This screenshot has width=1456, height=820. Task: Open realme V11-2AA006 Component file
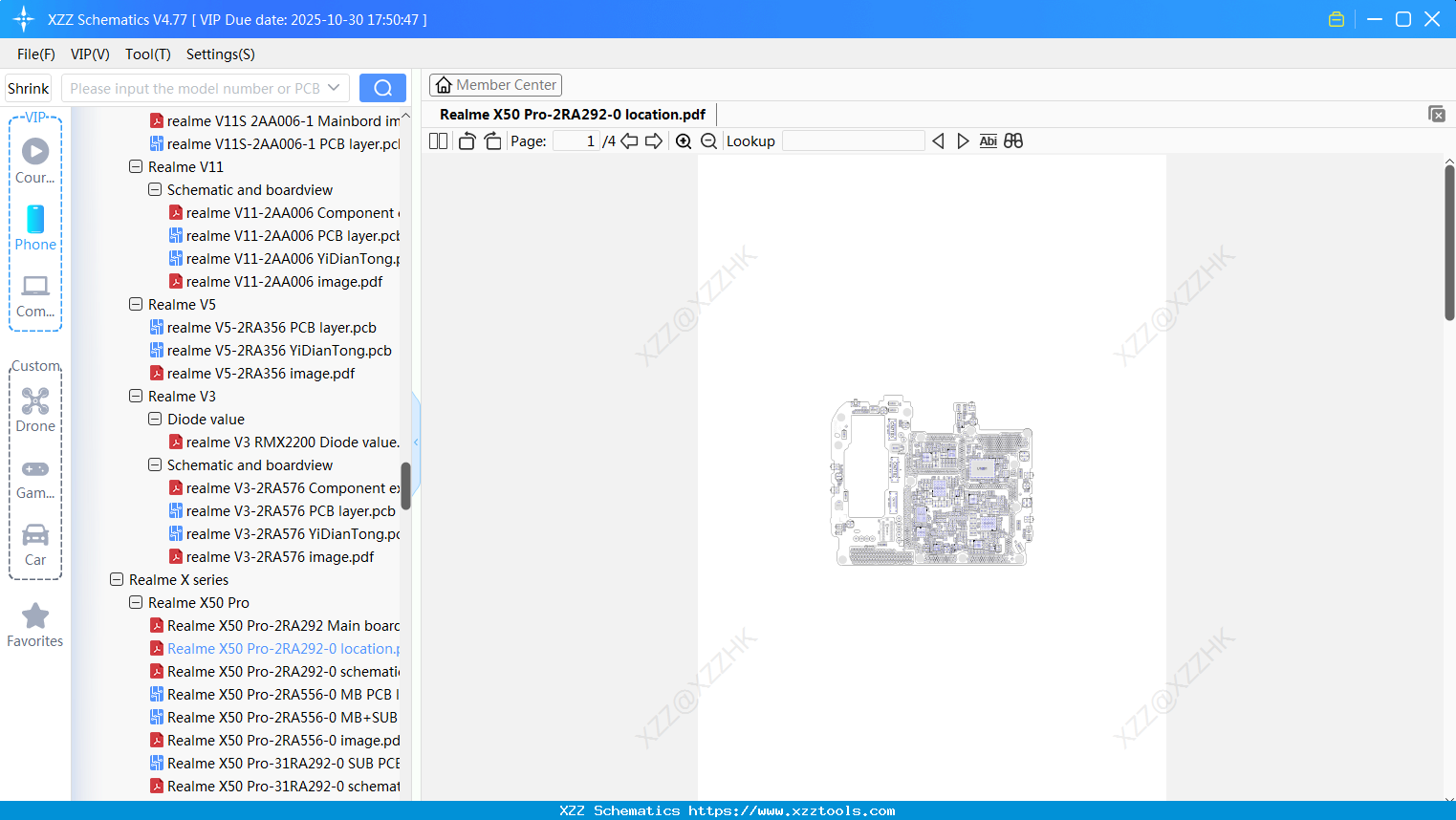285,212
